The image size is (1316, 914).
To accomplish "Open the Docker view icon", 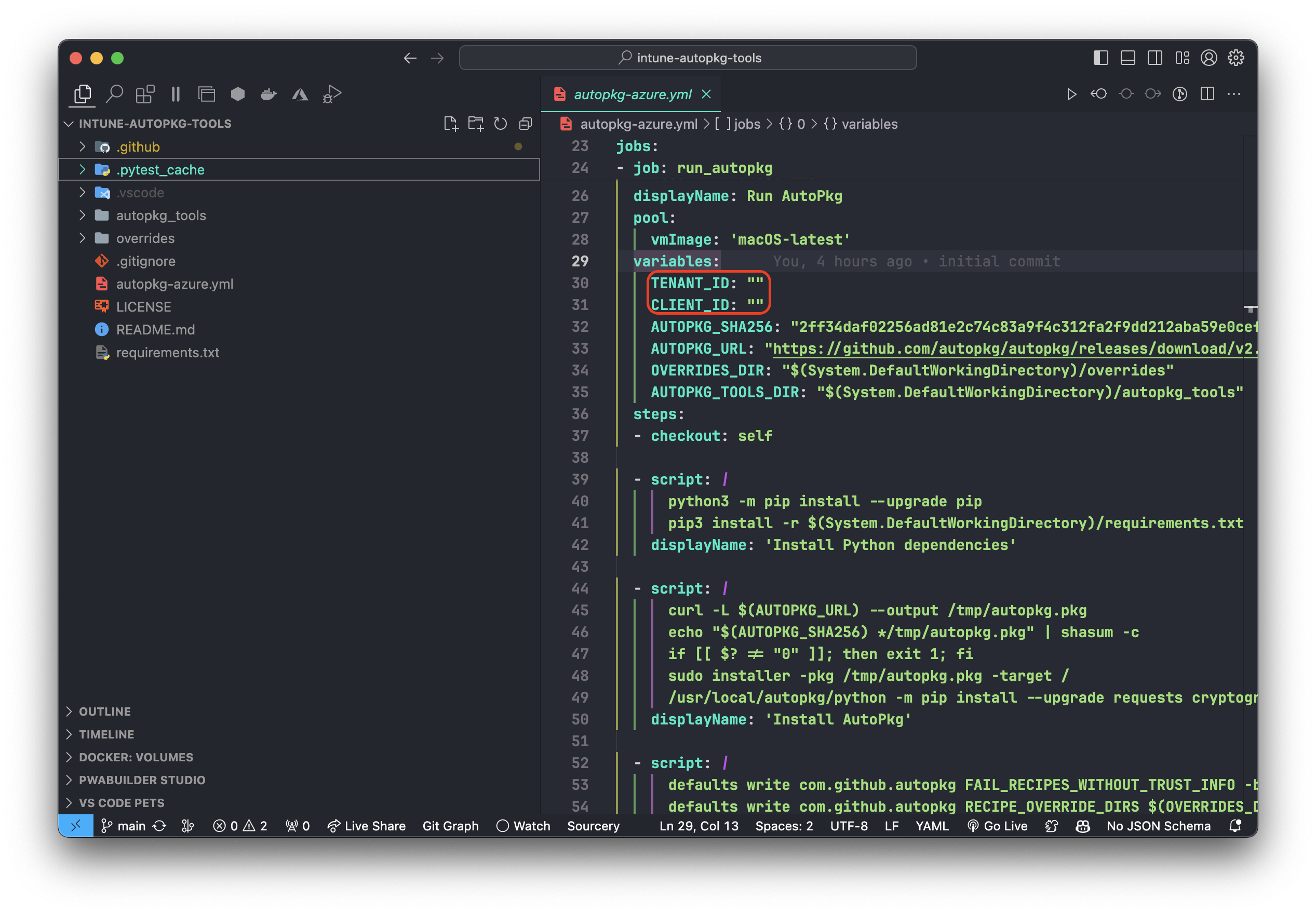I will [x=268, y=93].
